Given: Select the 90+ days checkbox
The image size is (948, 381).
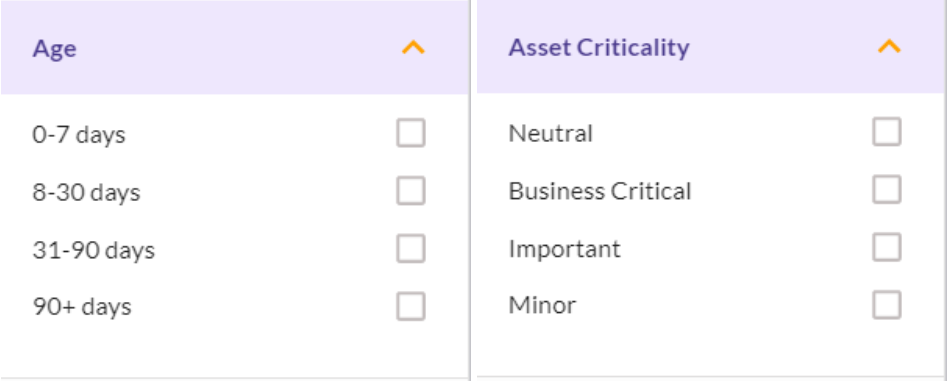Looking at the screenshot, I should click(411, 306).
